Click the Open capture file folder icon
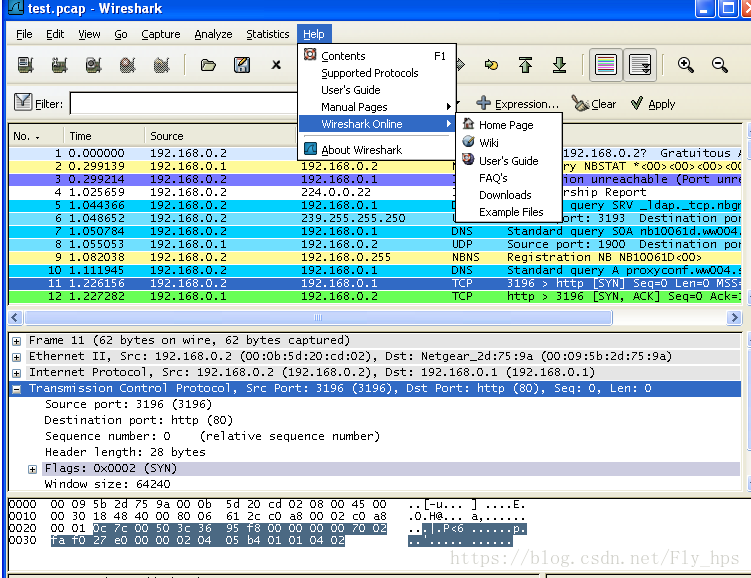 coord(208,65)
